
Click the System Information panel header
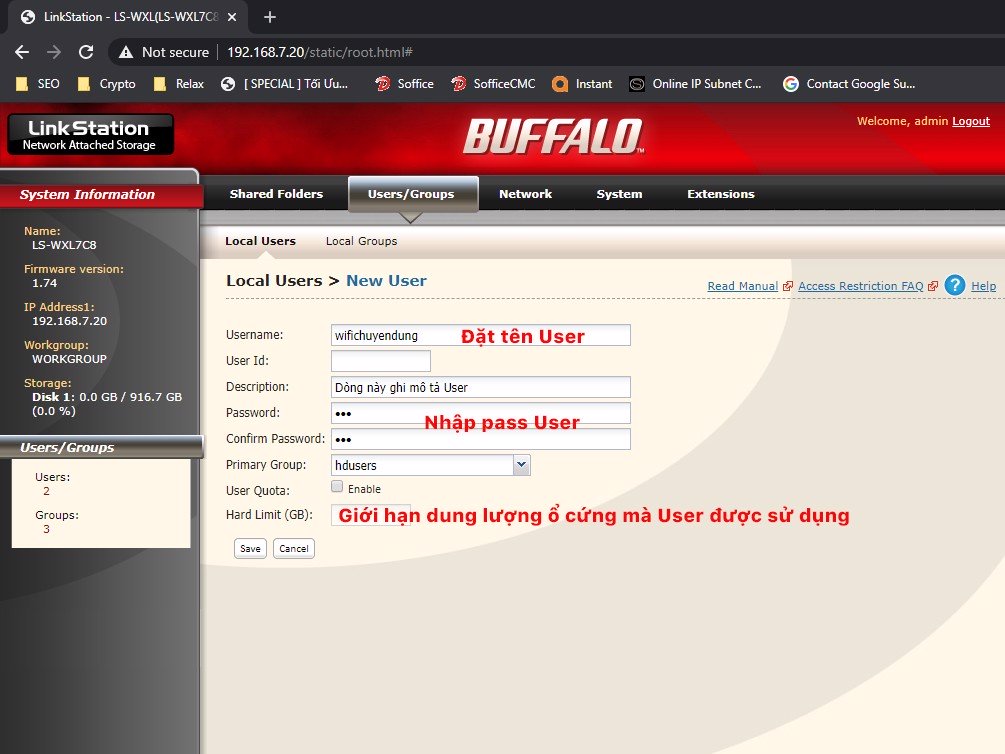point(101,195)
